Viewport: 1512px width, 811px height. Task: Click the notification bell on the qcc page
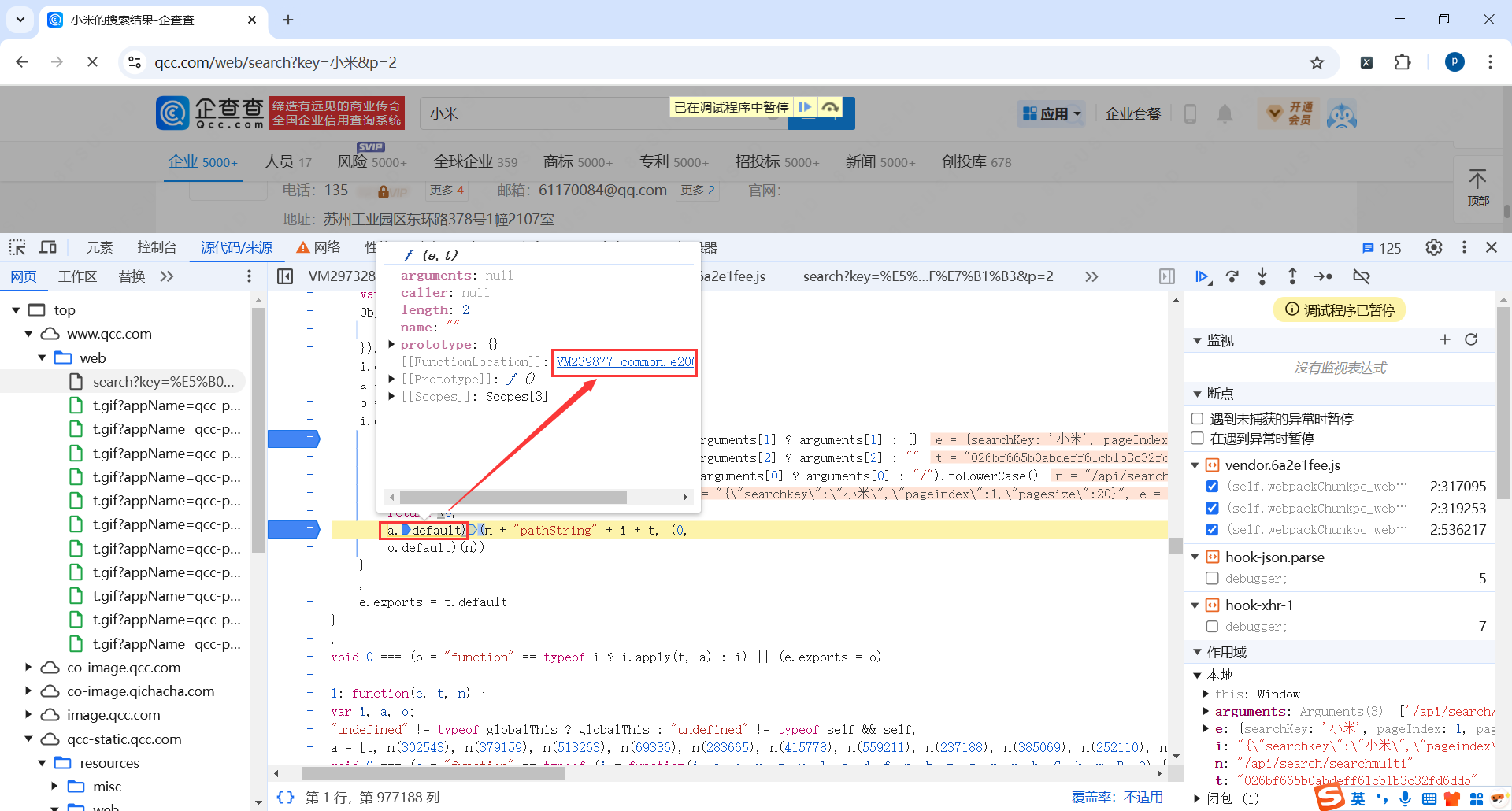click(x=1225, y=114)
